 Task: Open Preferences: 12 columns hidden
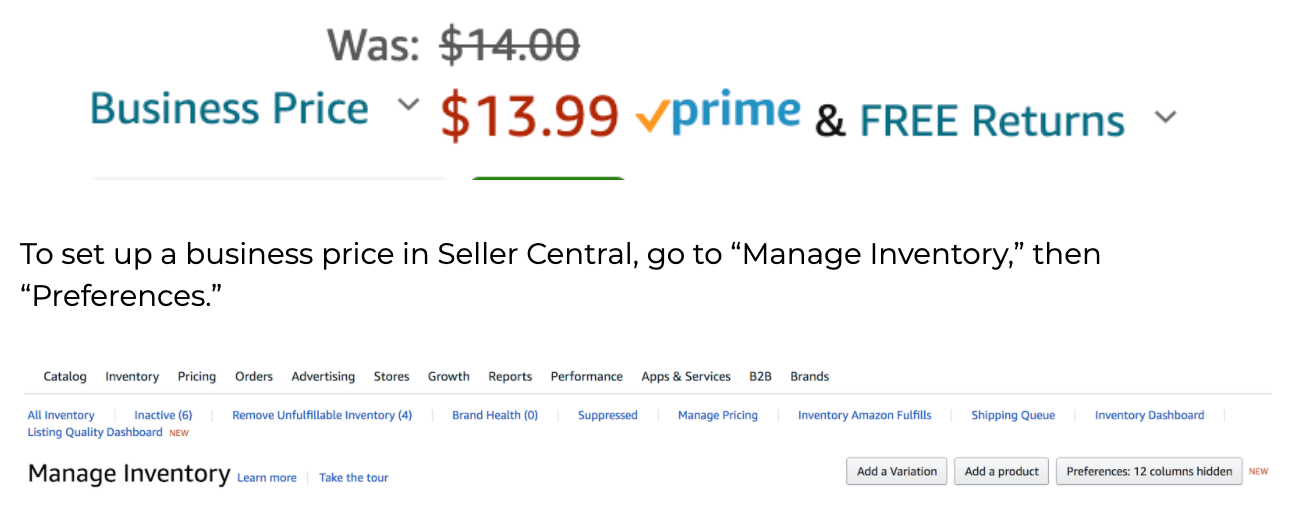click(1149, 472)
